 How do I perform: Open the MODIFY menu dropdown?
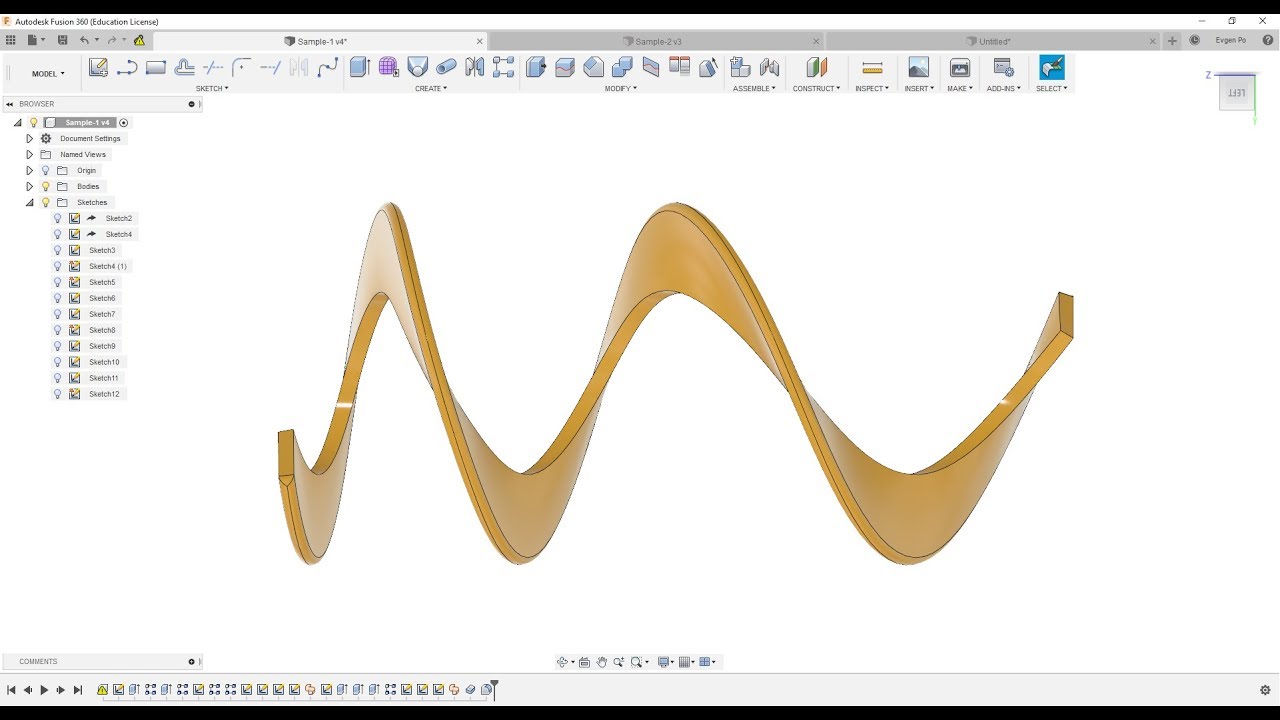(620, 88)
